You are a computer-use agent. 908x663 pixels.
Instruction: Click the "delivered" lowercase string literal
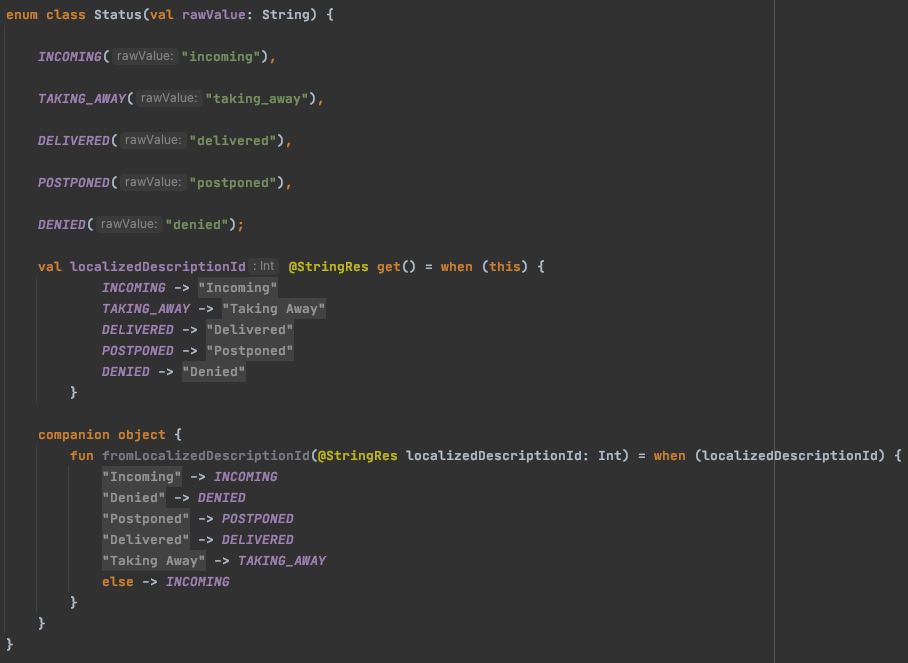233,141
